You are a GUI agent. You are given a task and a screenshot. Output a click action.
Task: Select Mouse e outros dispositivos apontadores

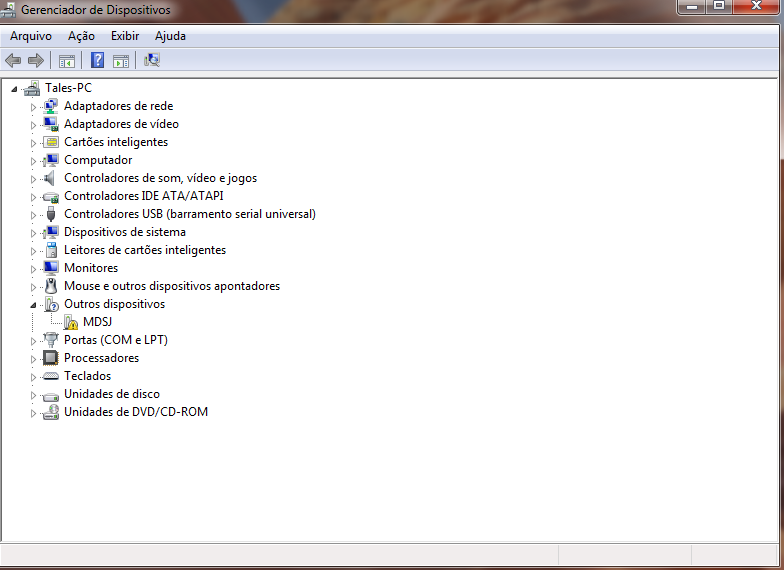[x=172, y=286]
